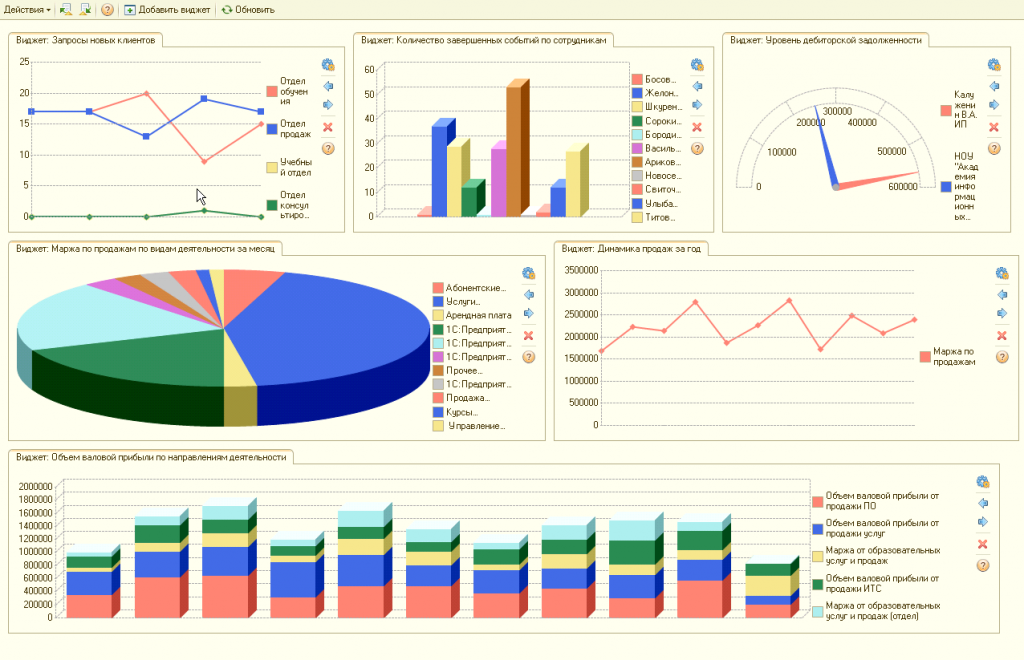Click the Добавить виджет button
The image size is (1024, 660).
point(167,10)
